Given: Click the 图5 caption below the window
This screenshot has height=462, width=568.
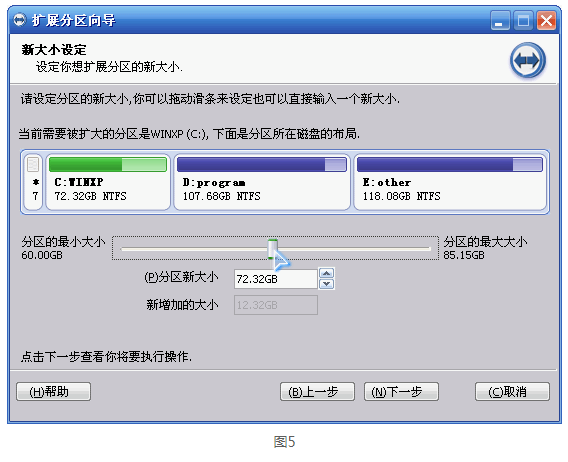Looking at the screenshot, I should 284,442.
